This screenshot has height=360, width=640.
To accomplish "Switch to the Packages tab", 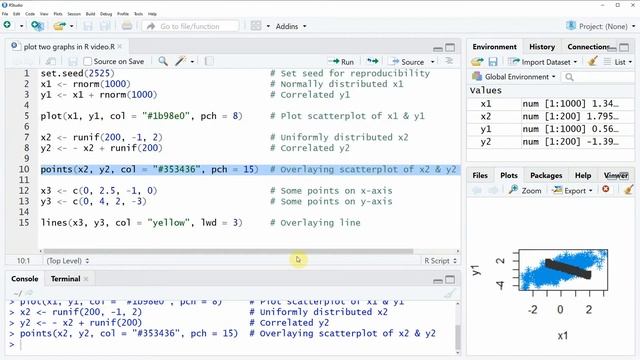I will 546,176.
